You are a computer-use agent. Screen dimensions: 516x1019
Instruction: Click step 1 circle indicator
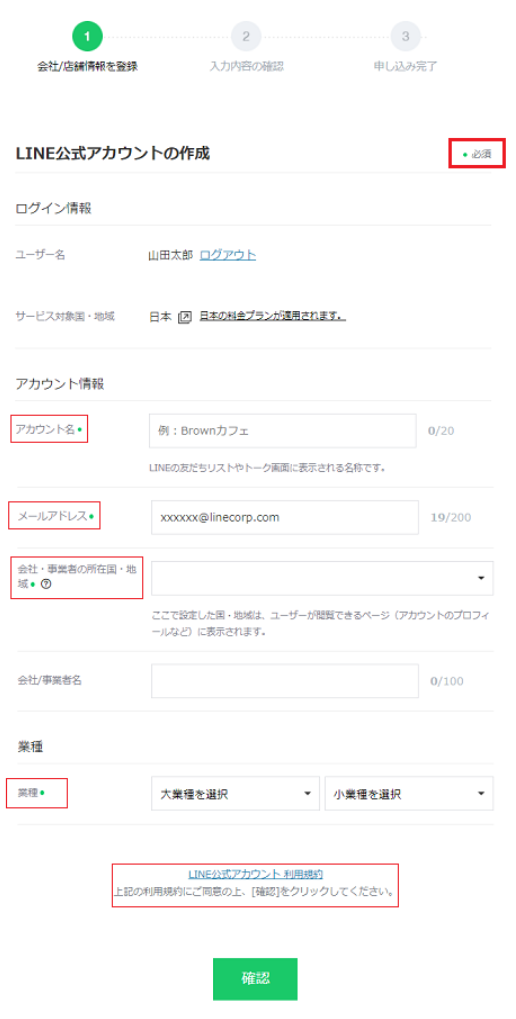(x=87, y=36)
